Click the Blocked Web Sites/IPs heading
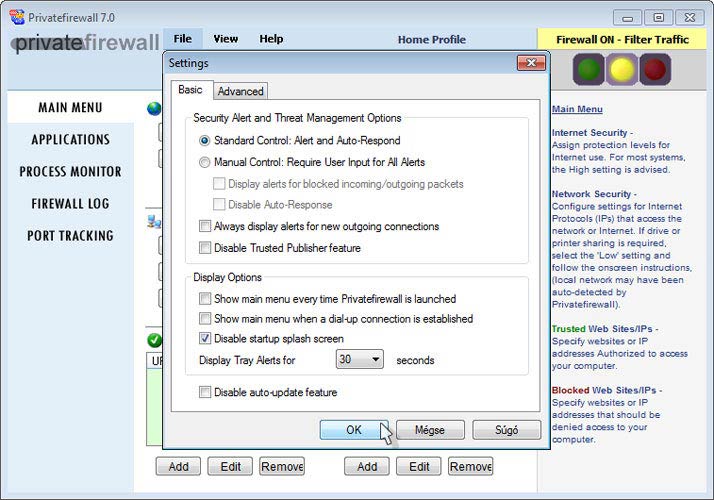This screenshot has width=714, height=500. pyautogui.click(x=607, y=390)
